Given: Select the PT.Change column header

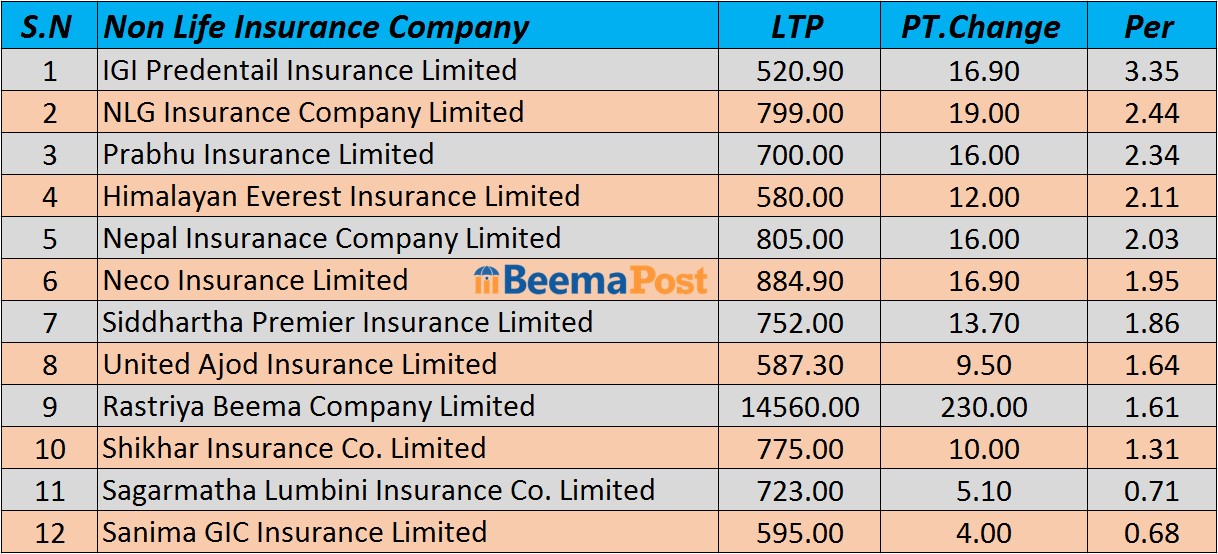Looking at the screenshot, I should click(x=980, y=27).
